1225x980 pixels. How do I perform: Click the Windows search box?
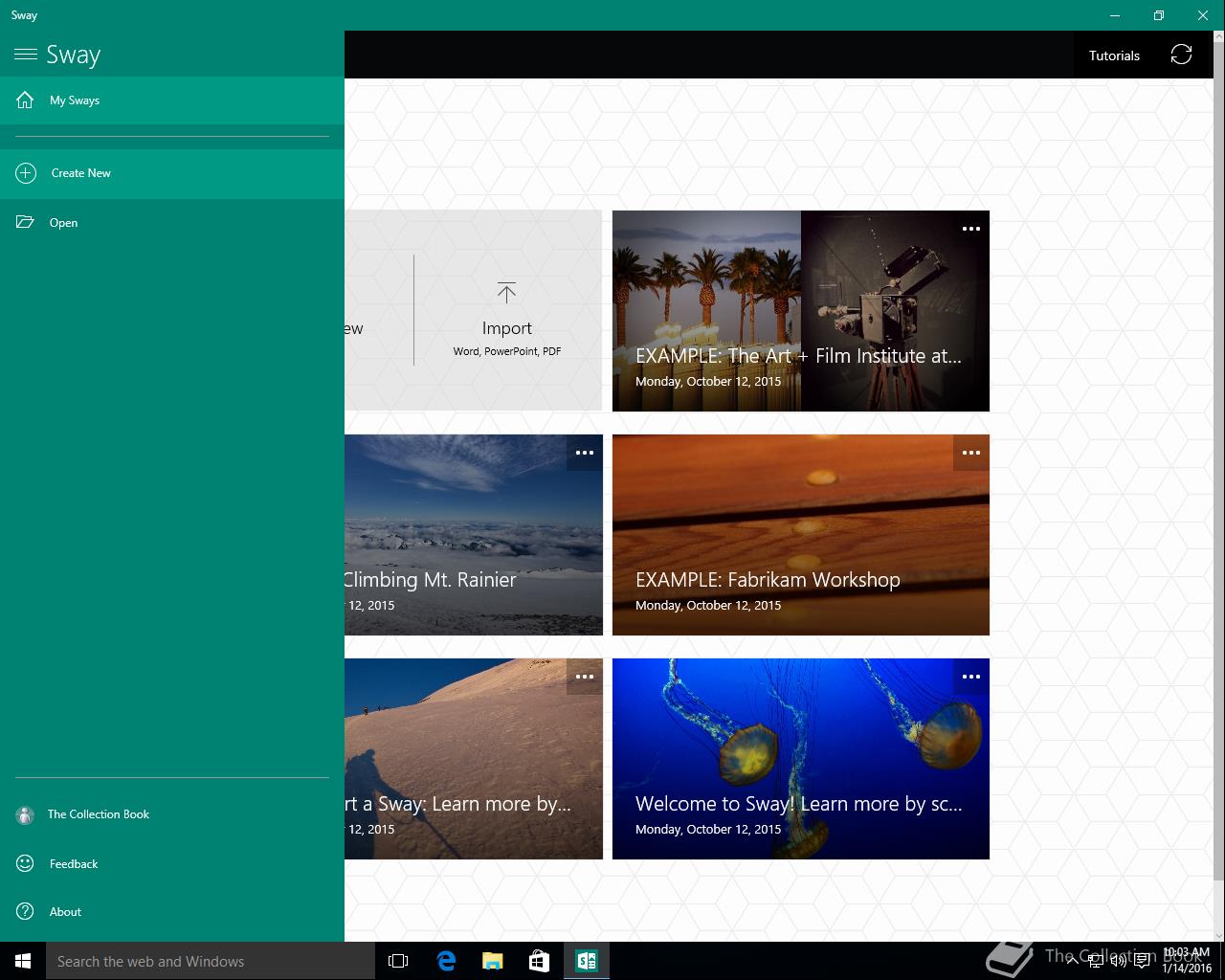pyautogui.click(x=211, y=961)
